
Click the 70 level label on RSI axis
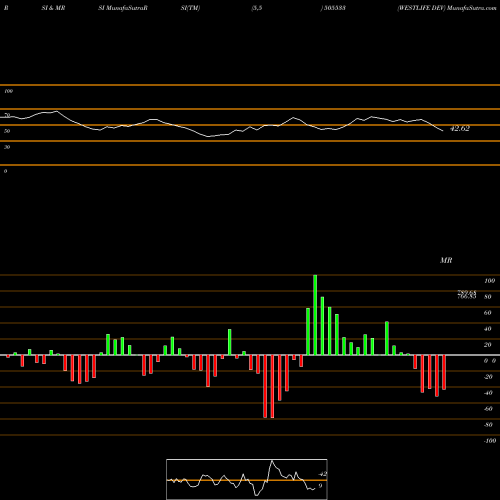point(7,115)
